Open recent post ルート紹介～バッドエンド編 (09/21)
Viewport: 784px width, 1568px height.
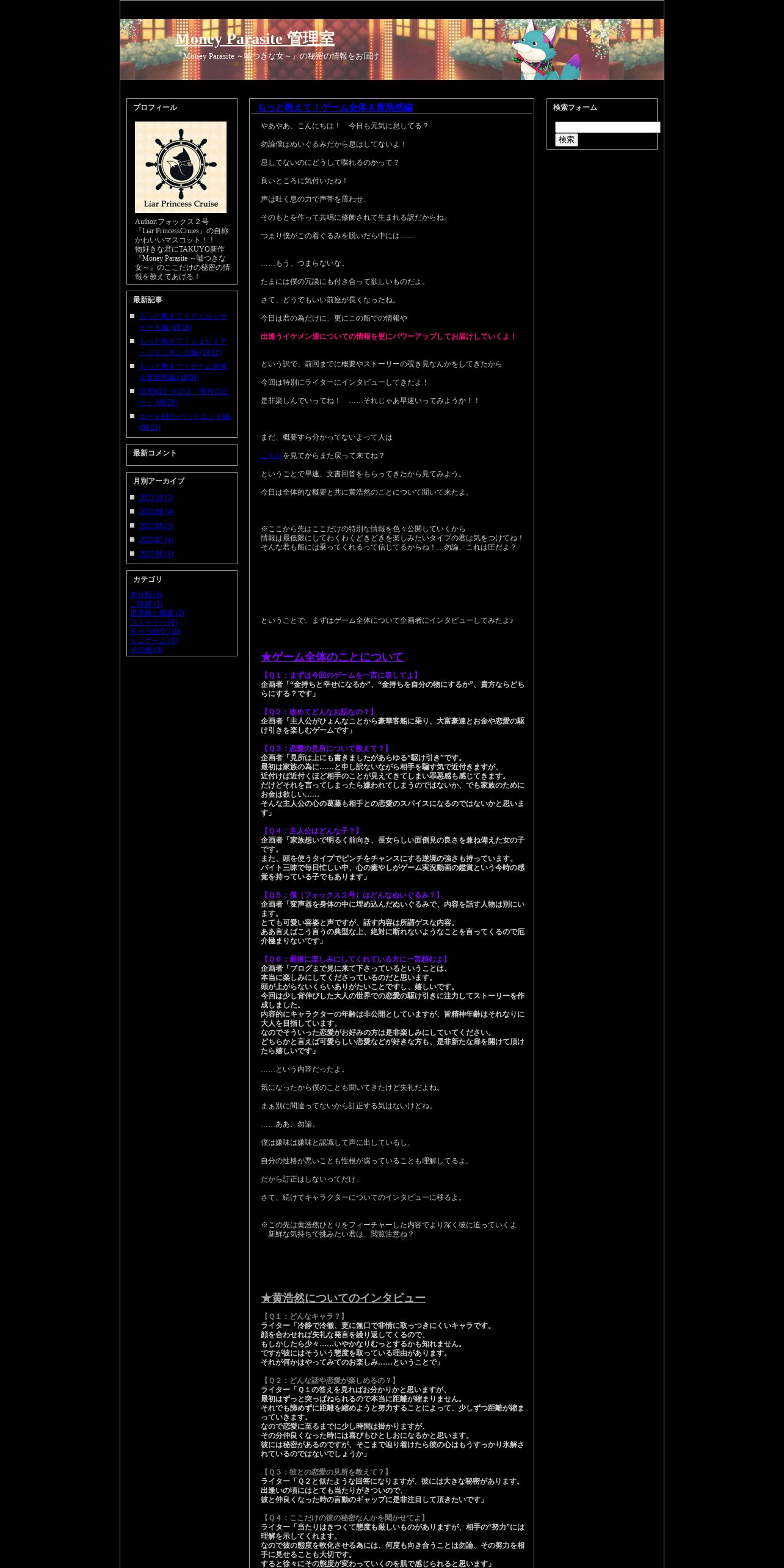click(185, 422)
